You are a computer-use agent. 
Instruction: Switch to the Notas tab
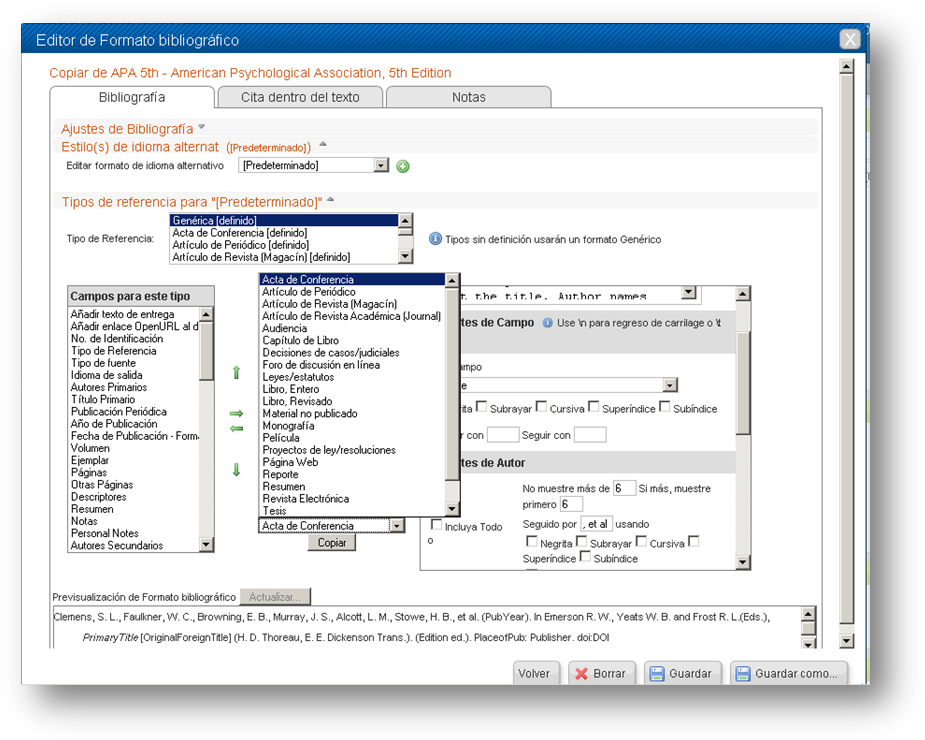point(469,97)
